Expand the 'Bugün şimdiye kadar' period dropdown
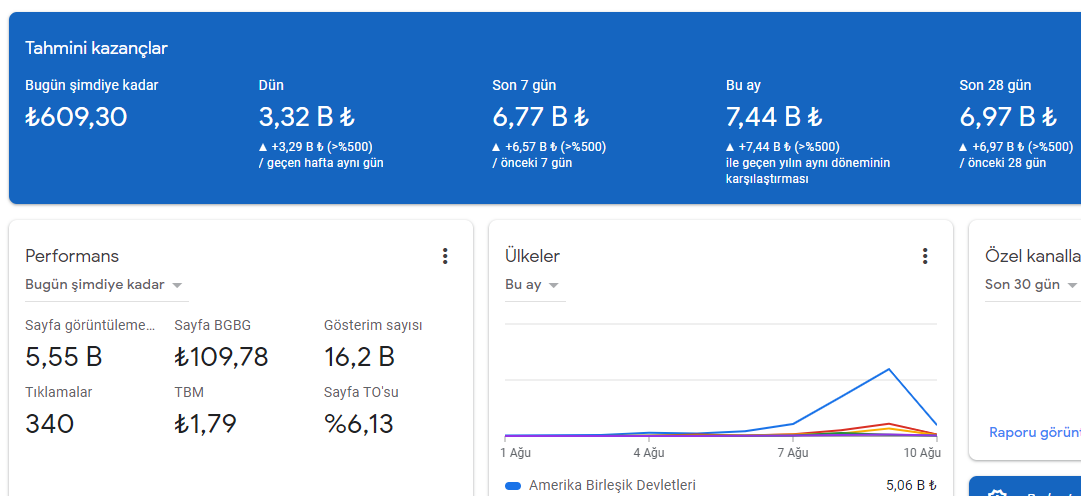Image resolution: width=1081 pixels, height=496 pixels. (x=103, y=285)
